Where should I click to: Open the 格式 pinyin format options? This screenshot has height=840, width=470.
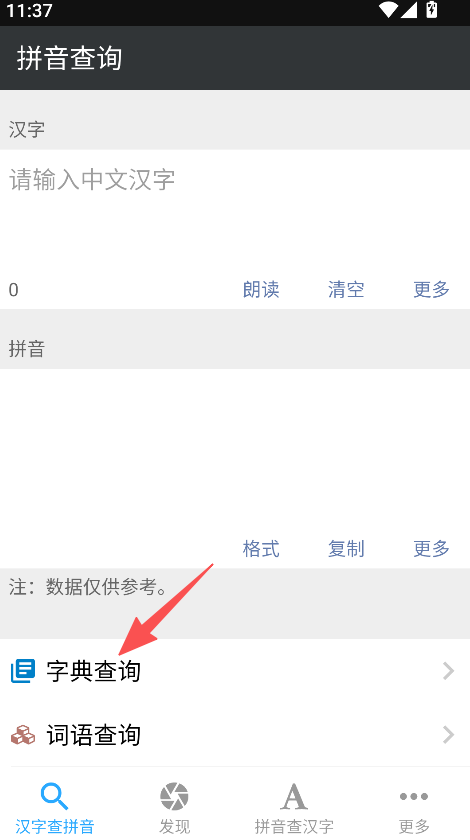click(261, 549)
